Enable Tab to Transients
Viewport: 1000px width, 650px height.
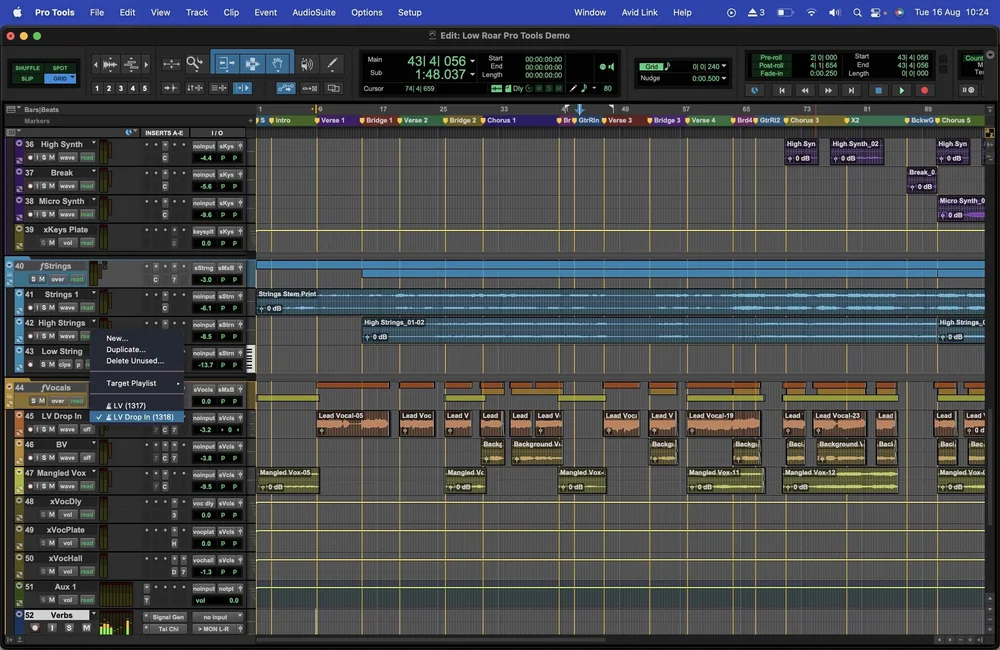click(241, 88)
